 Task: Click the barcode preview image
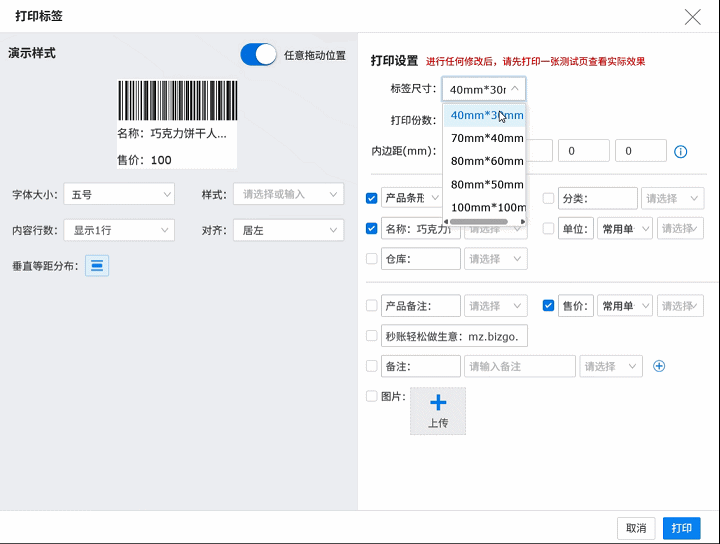click(x=178, y=100)
